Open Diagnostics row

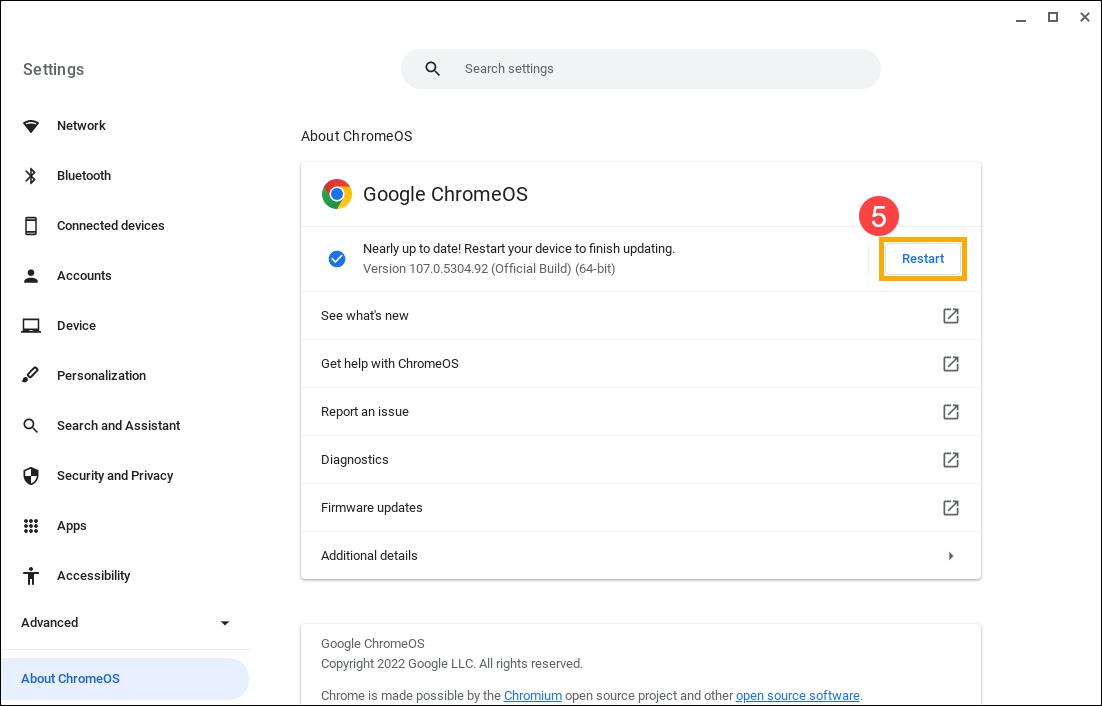coord(640,459)
